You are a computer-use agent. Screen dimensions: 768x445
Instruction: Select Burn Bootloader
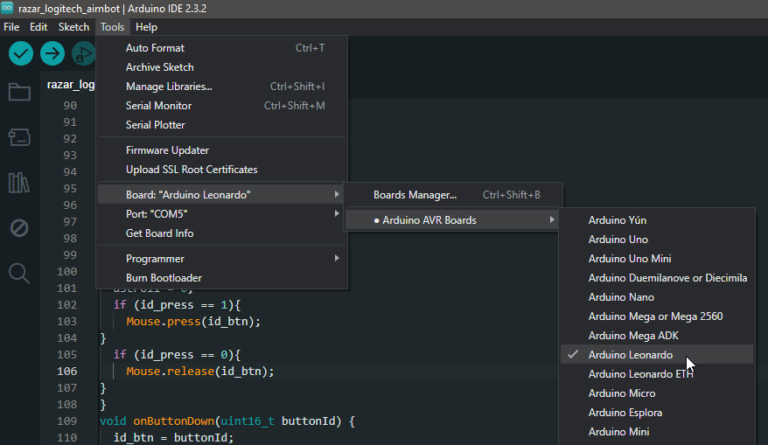pos(222,278)
